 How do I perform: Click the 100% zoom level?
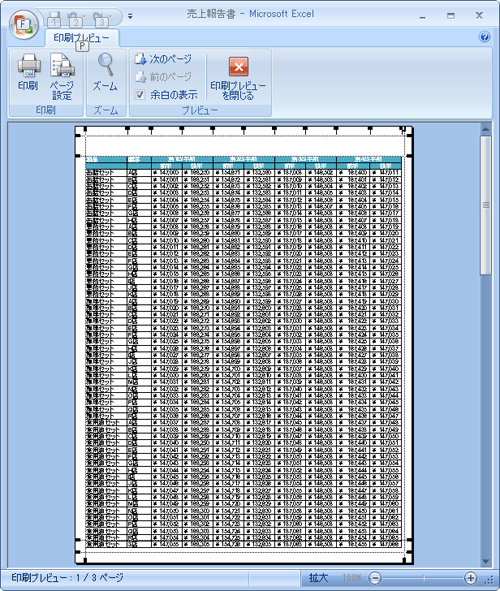tap(352, 577)
